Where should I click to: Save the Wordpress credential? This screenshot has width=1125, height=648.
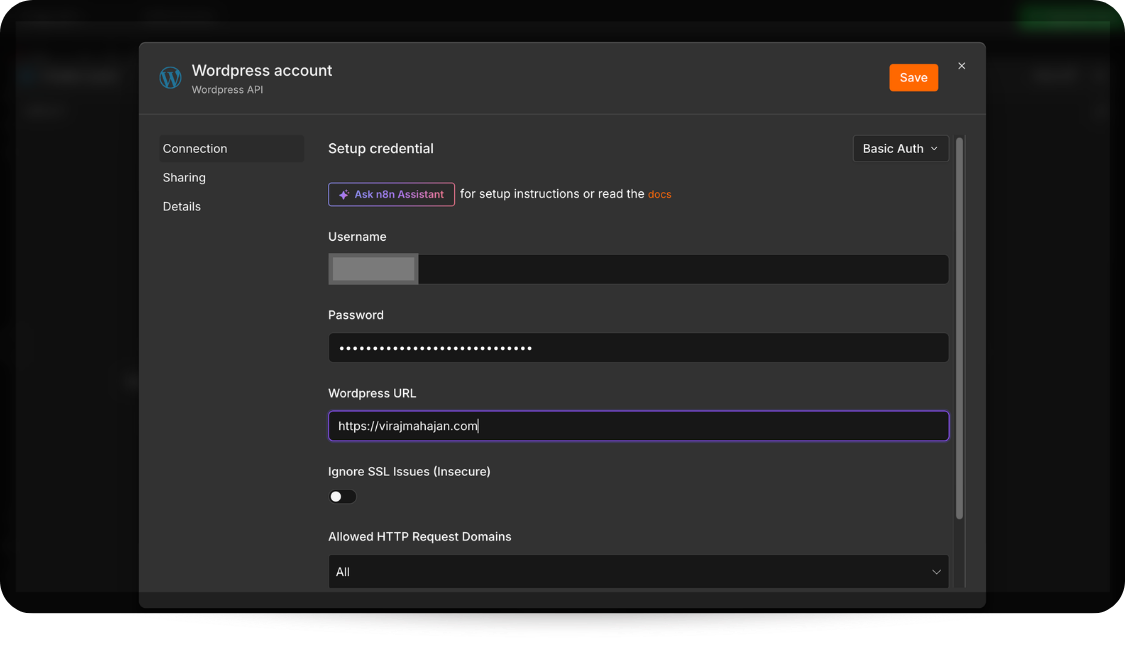click(913, 78)
